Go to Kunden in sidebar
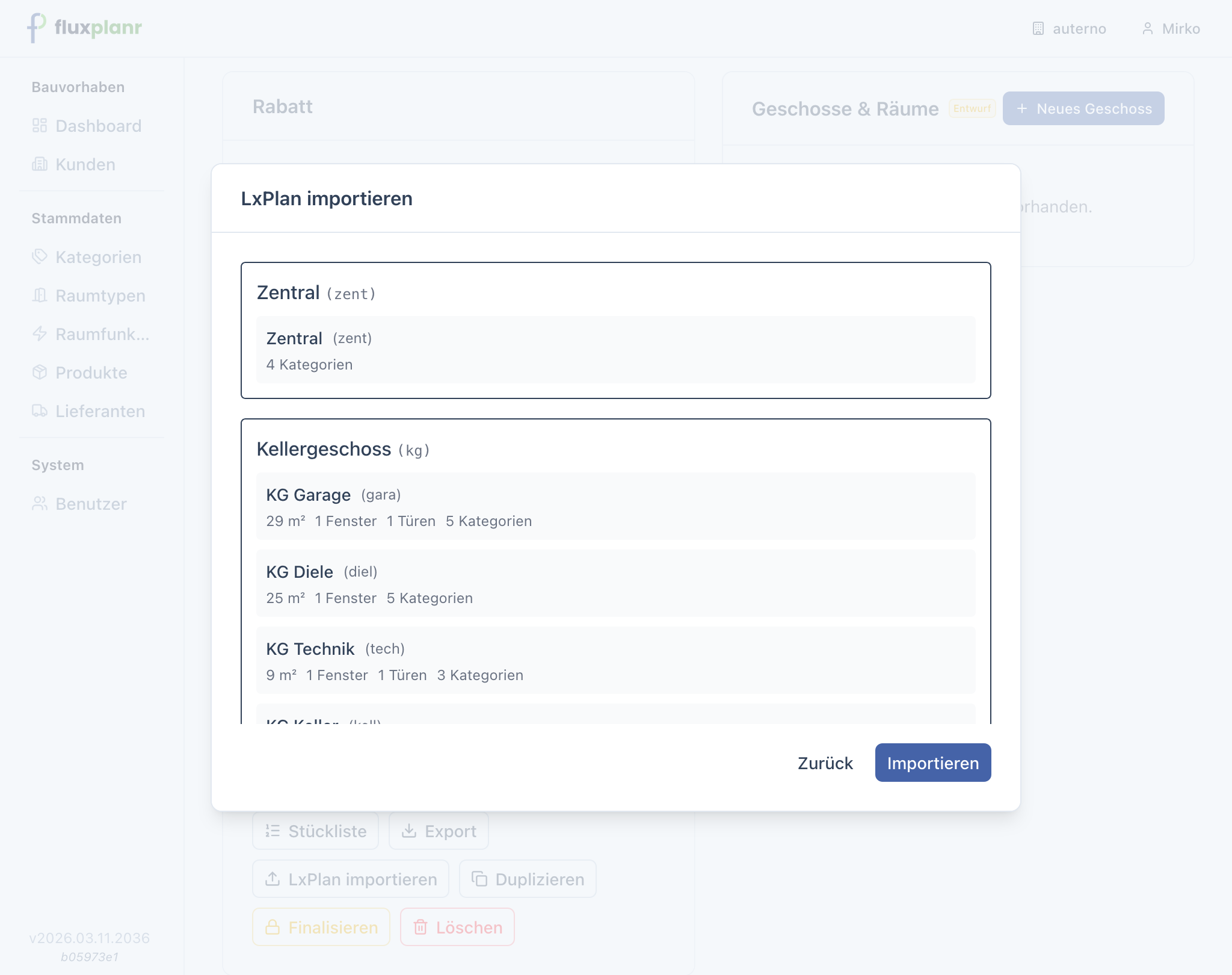This screenshot has width=1232, height=975. click(x=85, y=164)
